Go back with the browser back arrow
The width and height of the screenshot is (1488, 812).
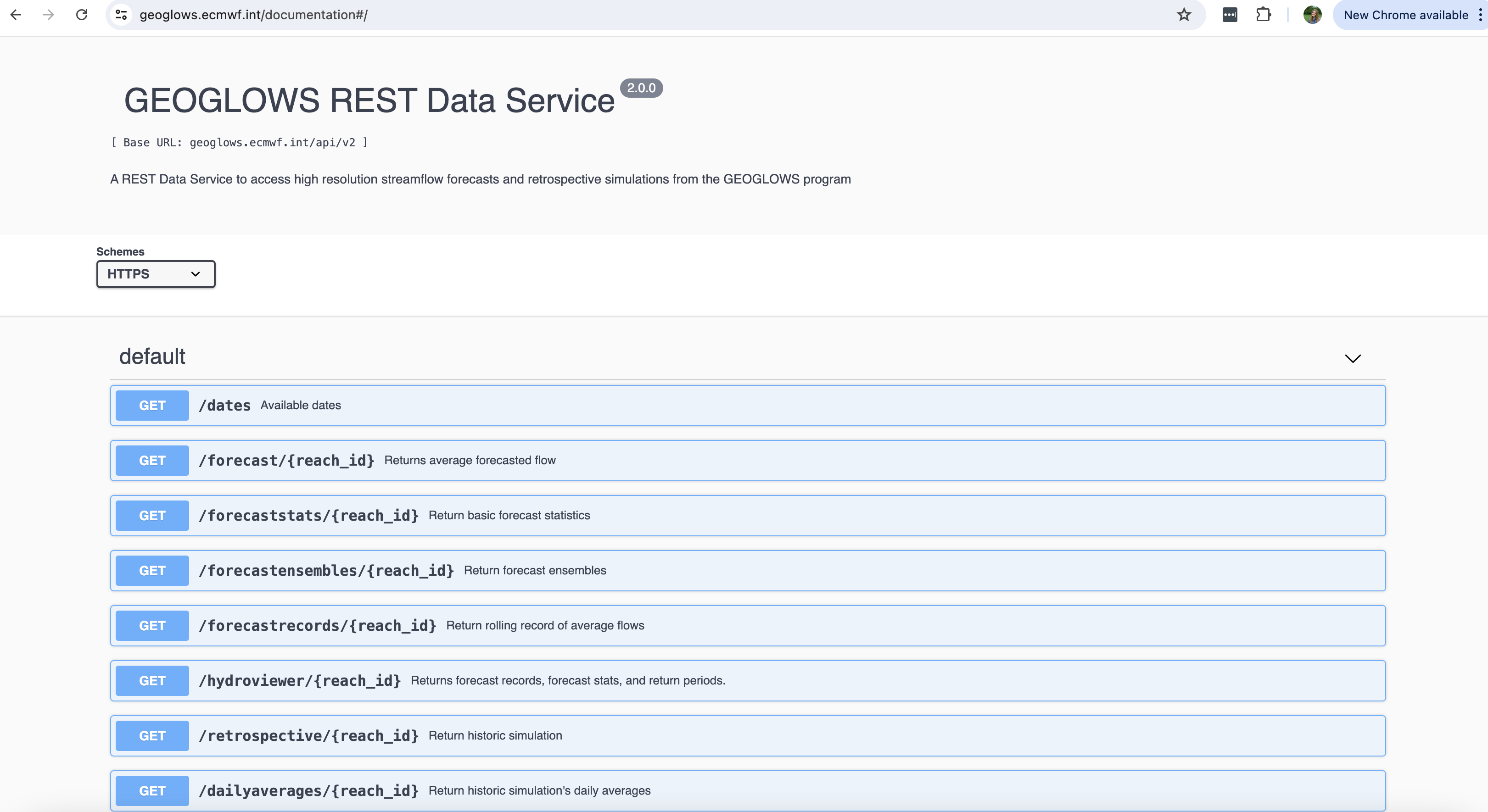click(x=16, y=15)
